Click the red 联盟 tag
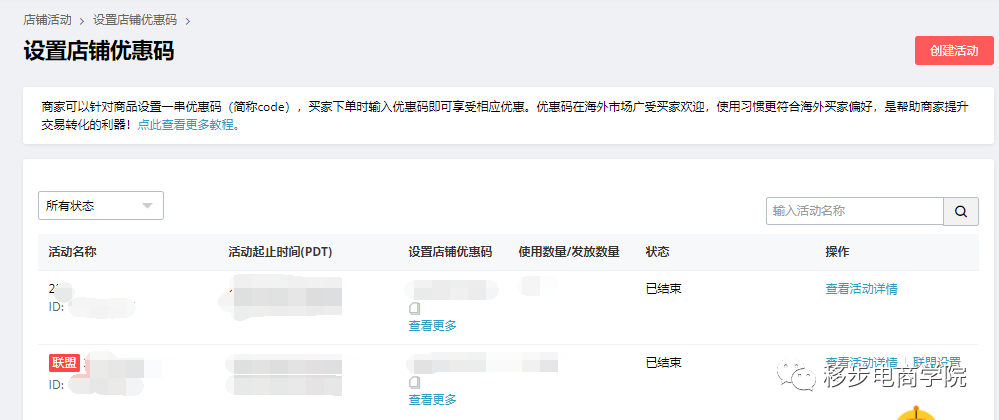This screenshot has height=420, width=999. 64,363
